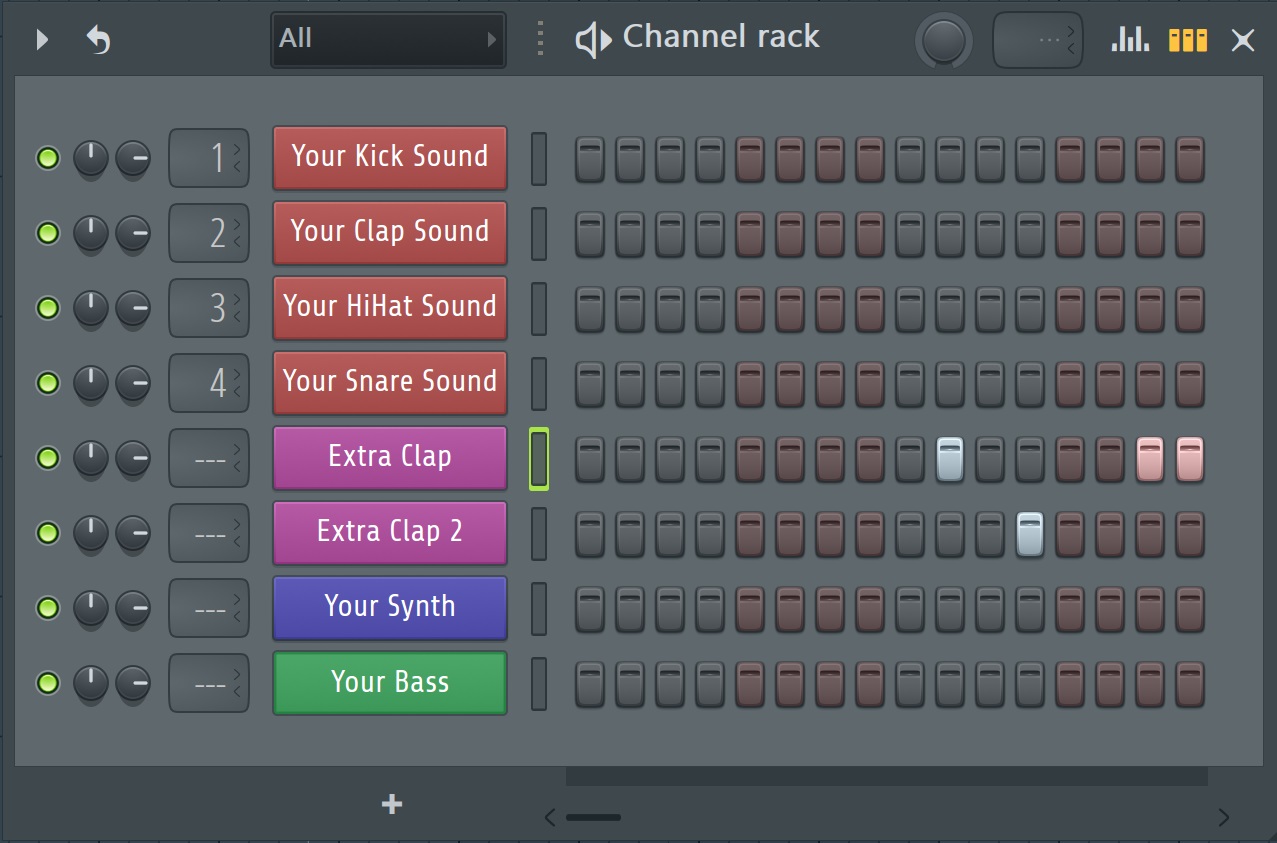Open channel rack options via the dots icon
Image resolution: width=1277 pixels, height=843 pixels.
coord(539,40)
